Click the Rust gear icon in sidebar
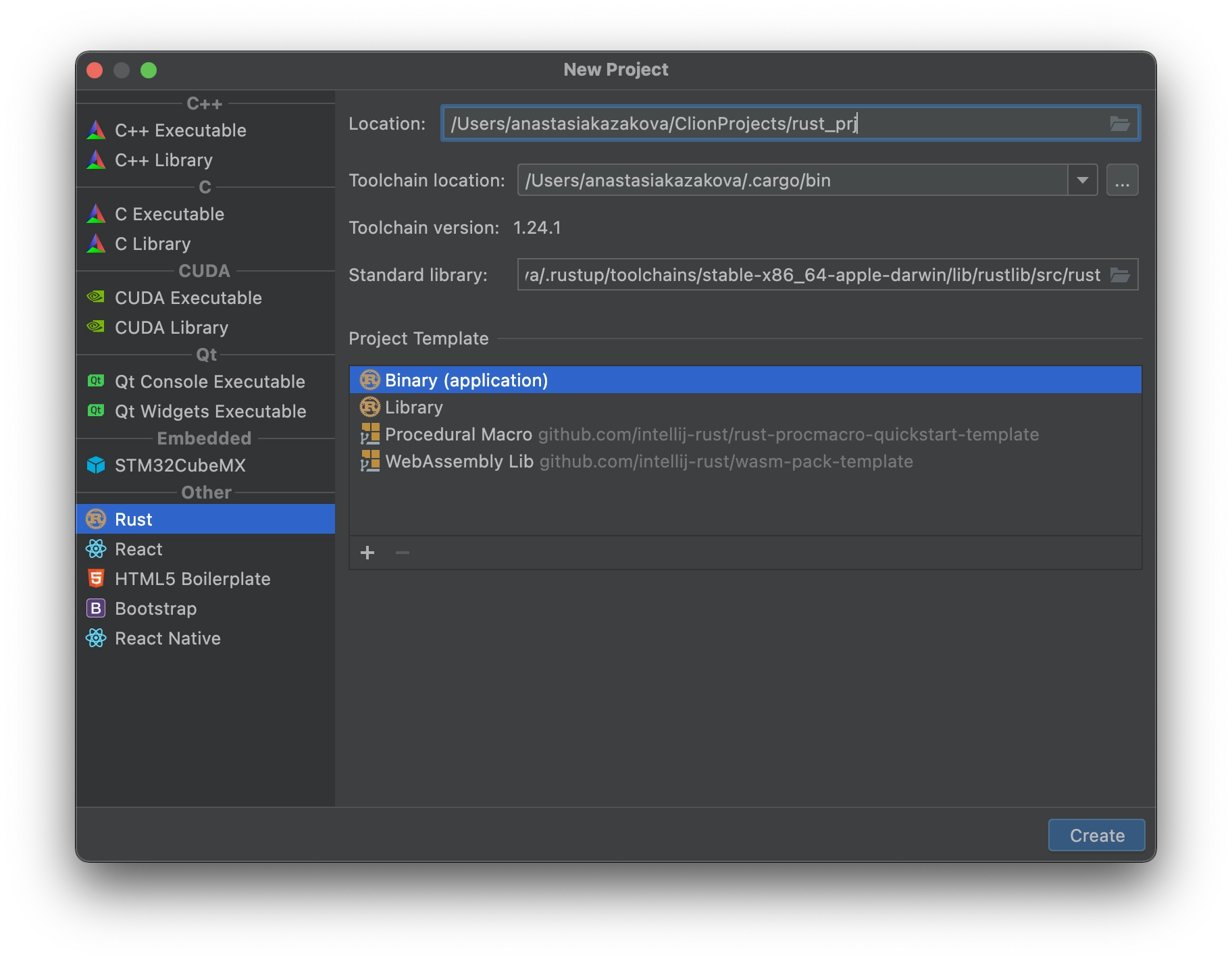The height and width of the screenshot is (962, 1232). (96, 519)
